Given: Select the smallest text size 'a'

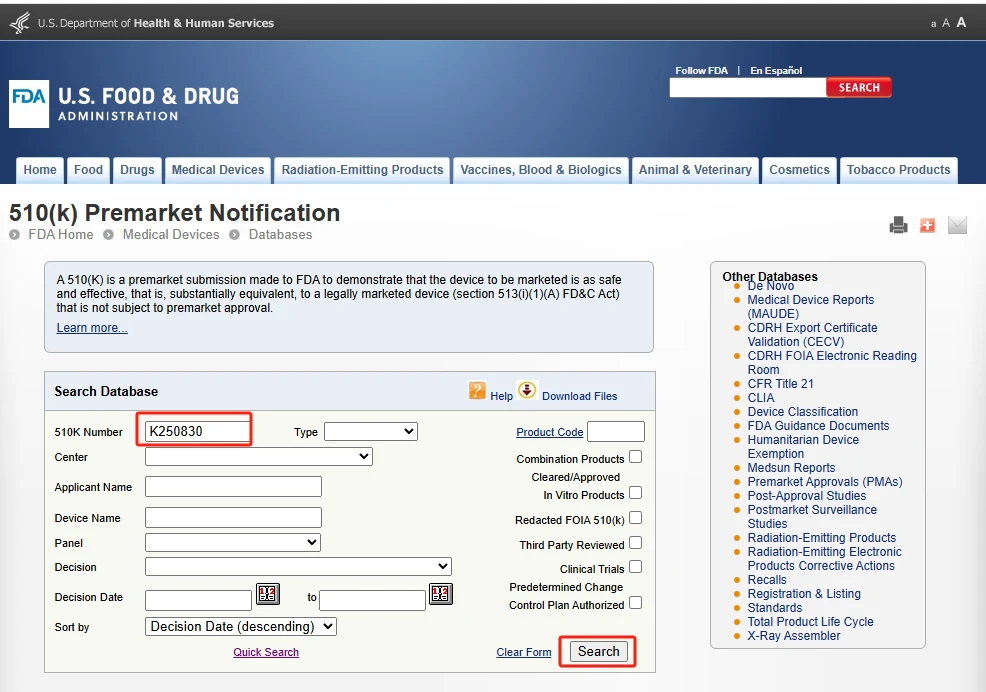Looking at the screenshot, I should pos(933,24).
